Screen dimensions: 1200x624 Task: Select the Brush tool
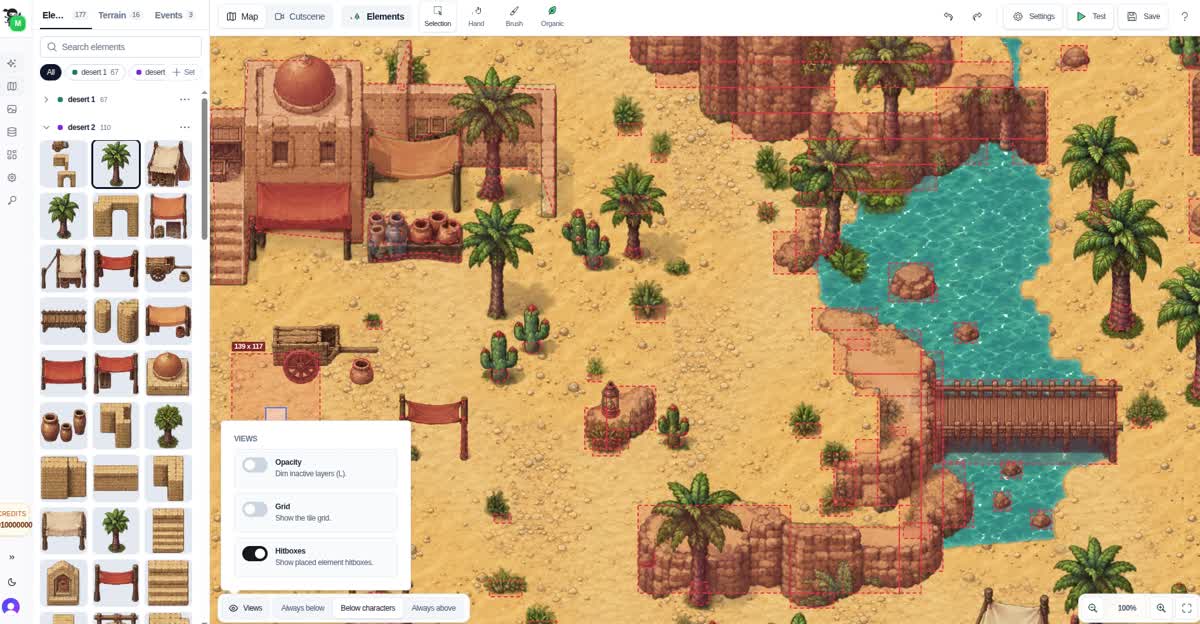pyautogui.click(x=514, y=16)
